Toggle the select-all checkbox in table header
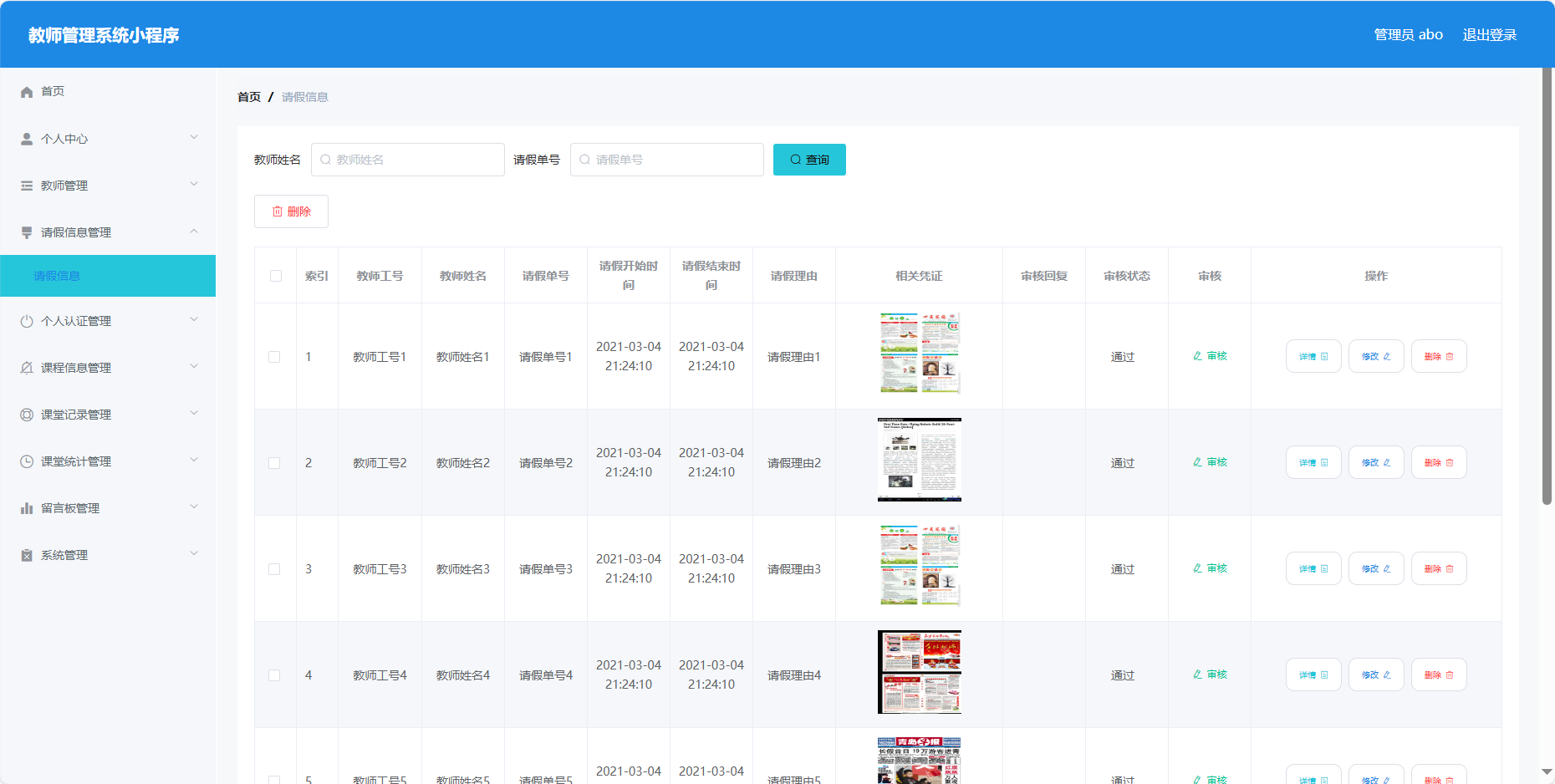Viewport: 1555px width, 784px height. click(276, 276)
